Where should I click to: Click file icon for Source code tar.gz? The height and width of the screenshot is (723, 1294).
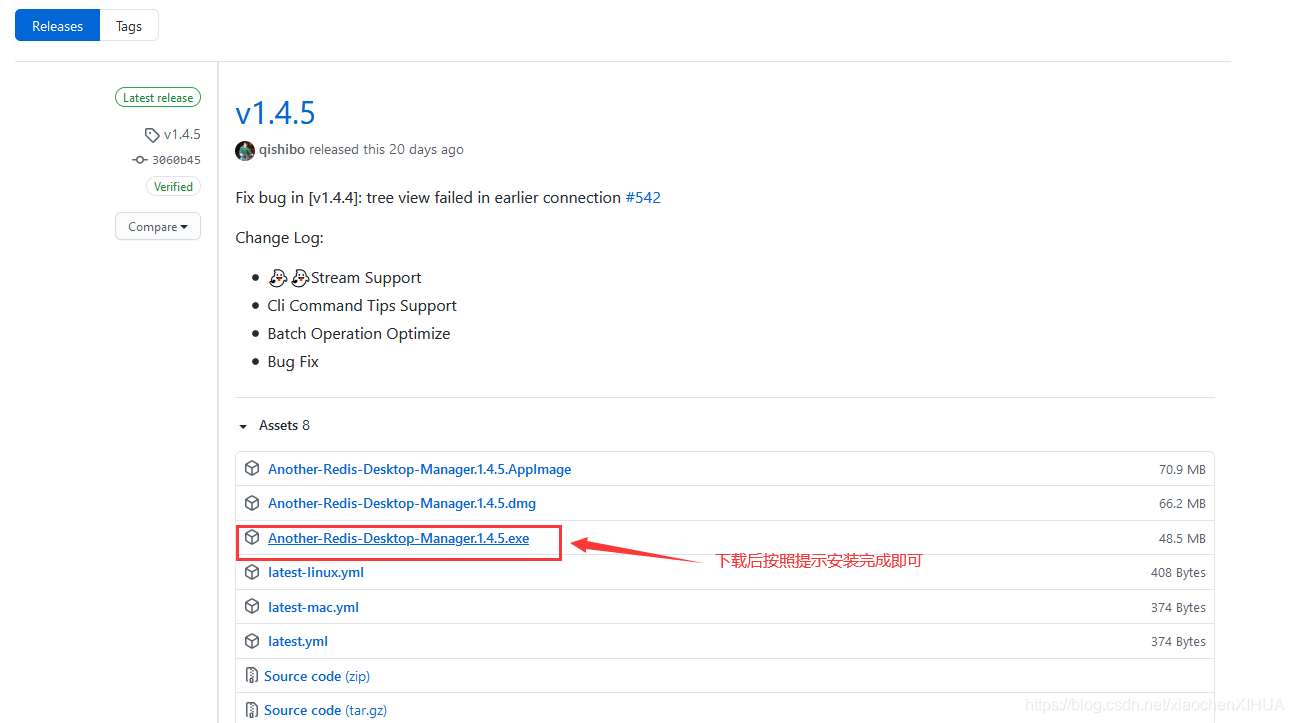[x=252, y=709]
